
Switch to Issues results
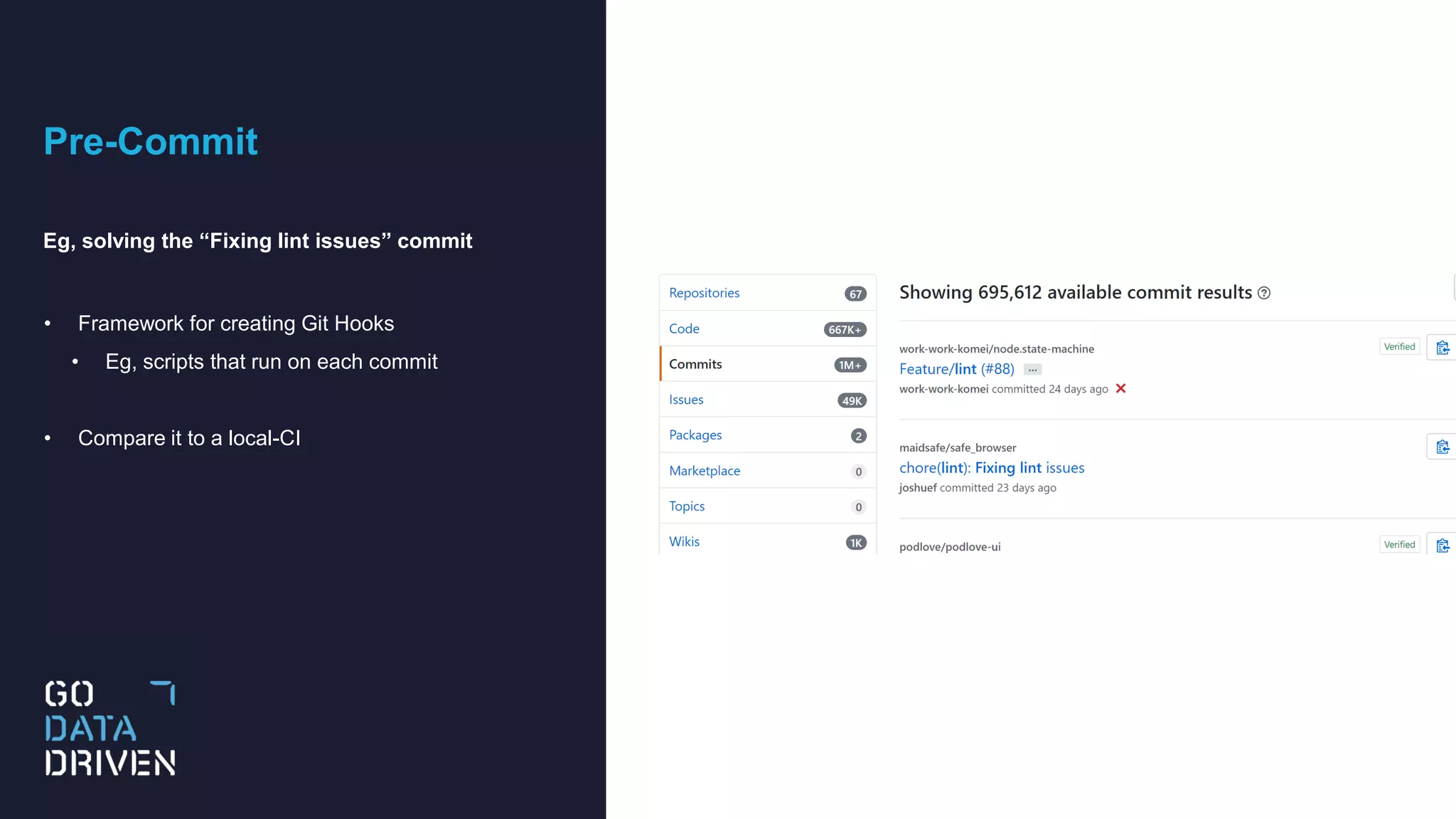point(768,400)
